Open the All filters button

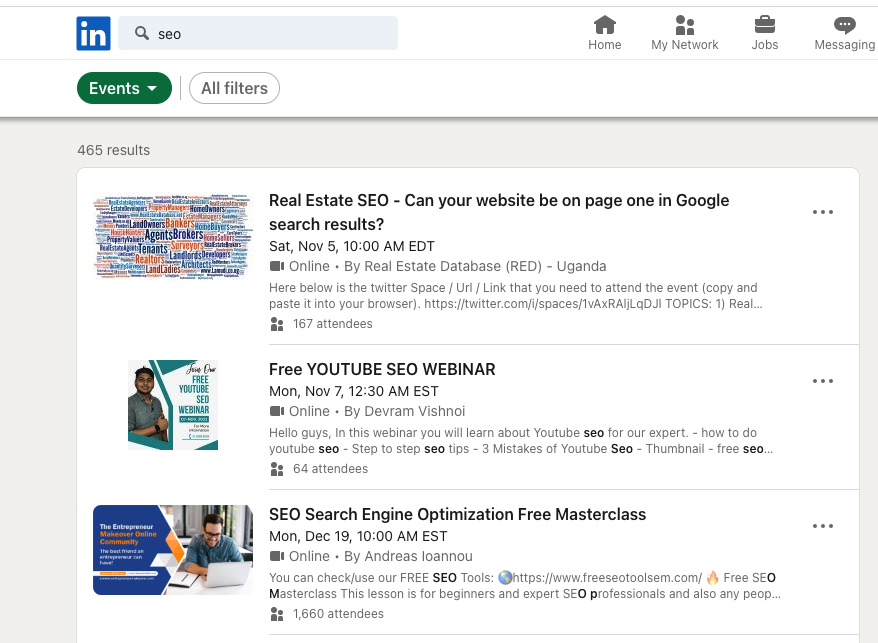(x=235, y=88)
